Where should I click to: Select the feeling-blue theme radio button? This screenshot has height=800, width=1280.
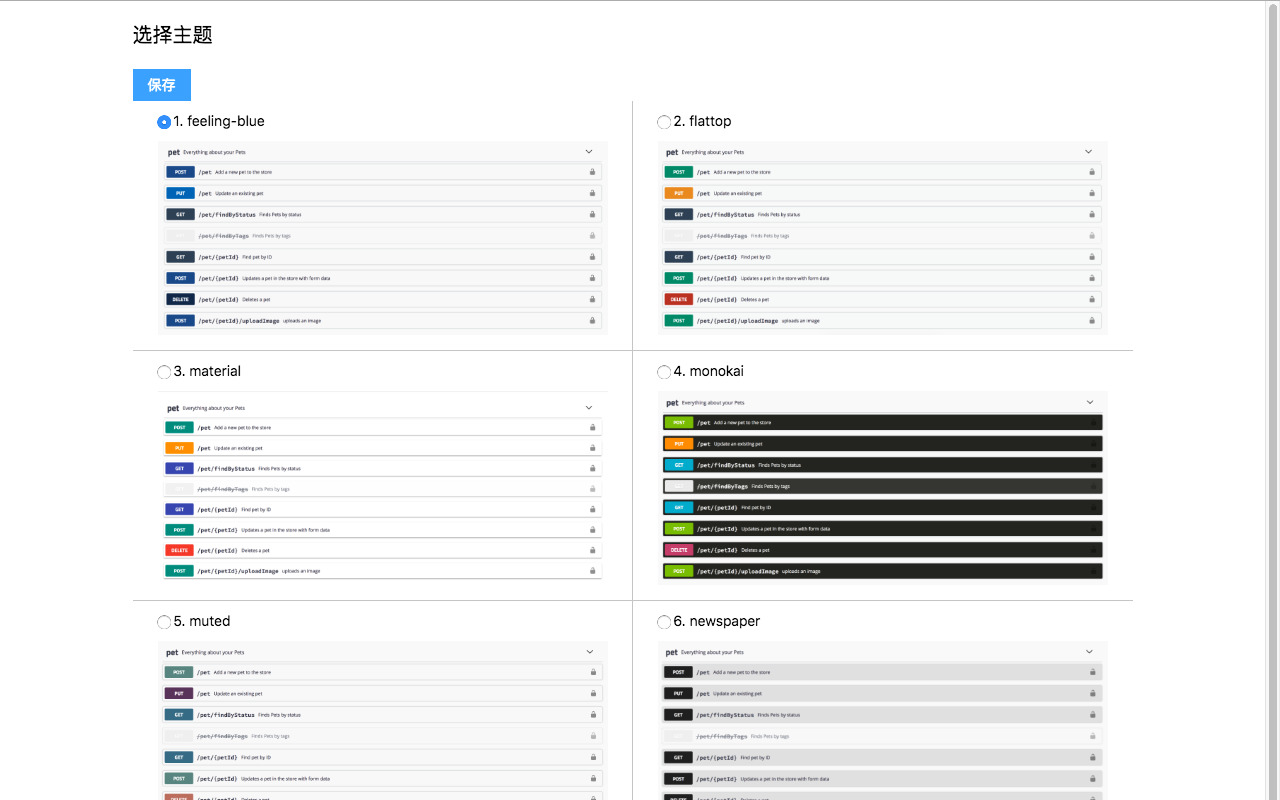[164, 122]
